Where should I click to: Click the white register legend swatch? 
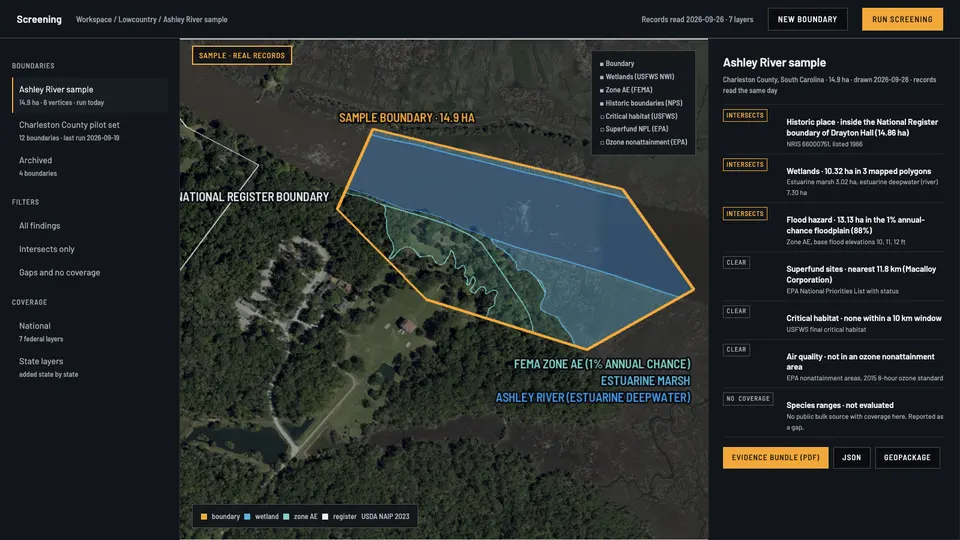(325, 517)
